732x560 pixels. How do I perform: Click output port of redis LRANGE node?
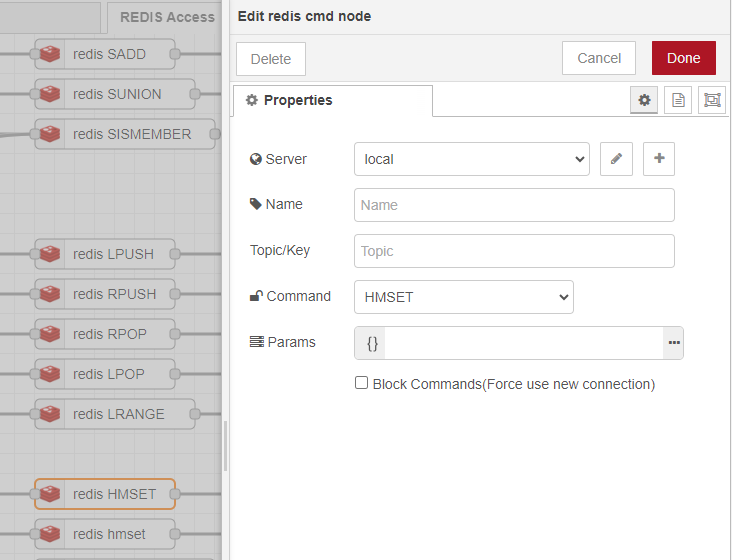[x=195, y=414]
